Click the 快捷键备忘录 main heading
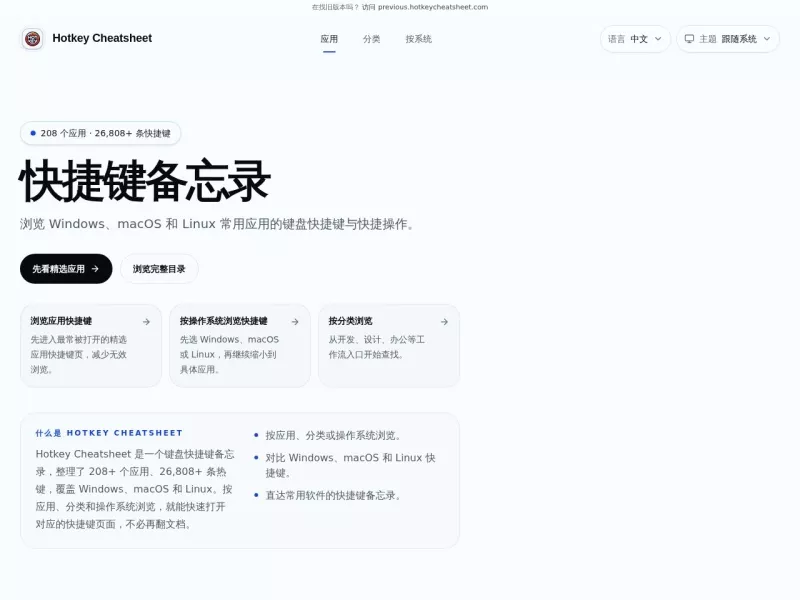The width and height of the screenshot is (800, 600). (x=144, y=181)
